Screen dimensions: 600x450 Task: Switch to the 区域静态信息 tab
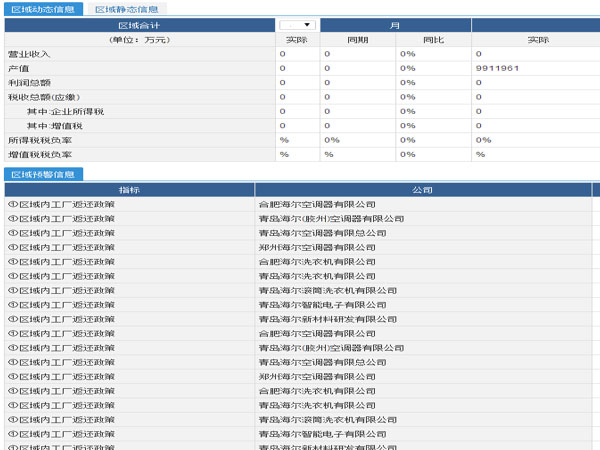click(x=127, y=9)
